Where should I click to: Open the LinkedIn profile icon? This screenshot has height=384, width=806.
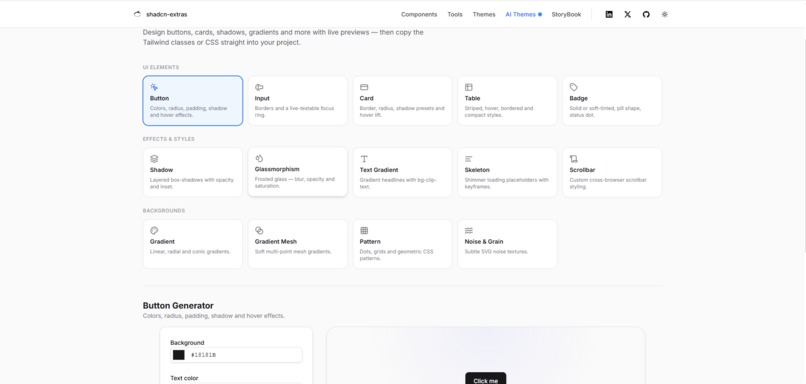[609, 14]
